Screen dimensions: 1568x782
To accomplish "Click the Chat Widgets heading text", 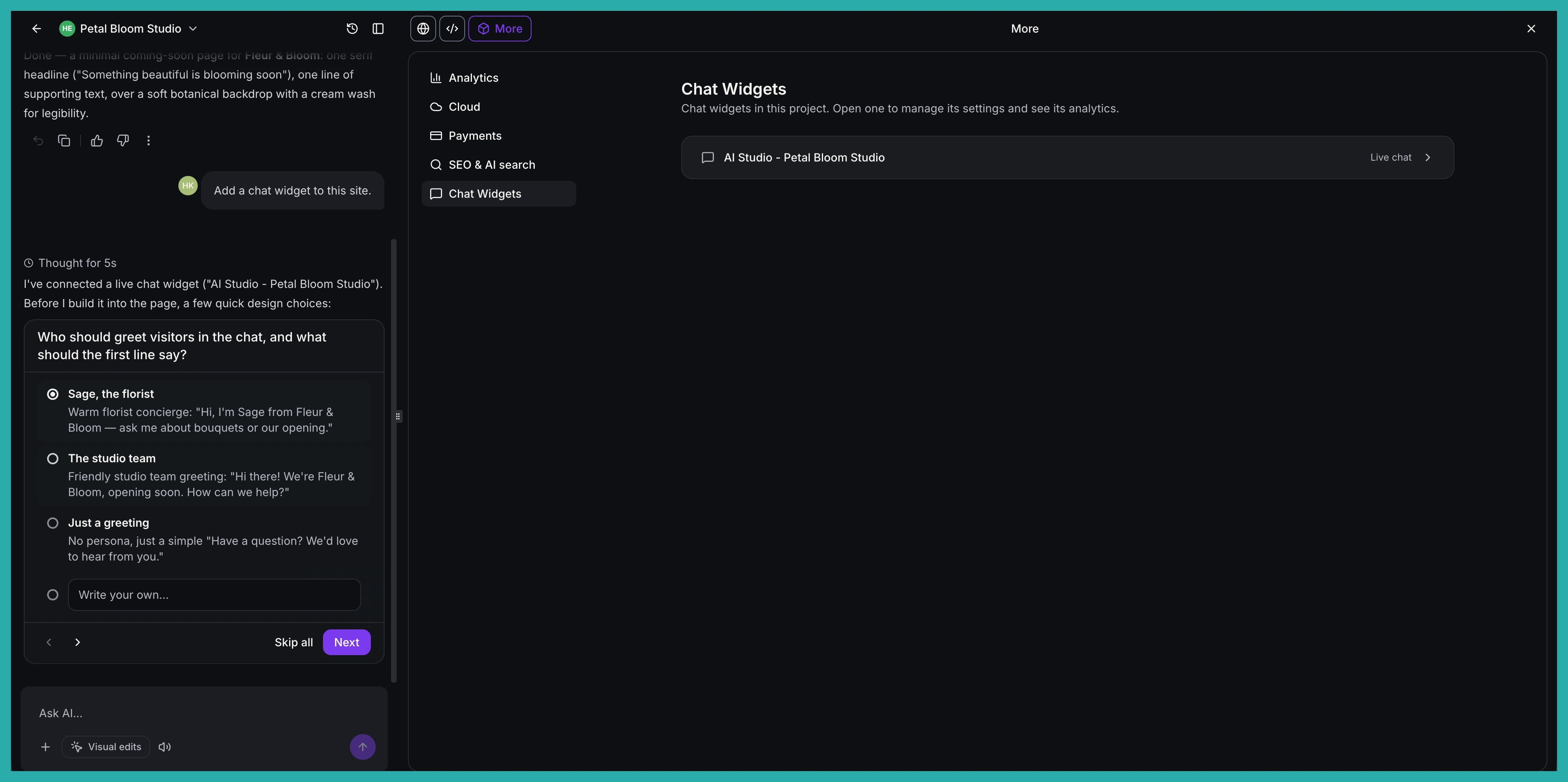I will (734, 89).
